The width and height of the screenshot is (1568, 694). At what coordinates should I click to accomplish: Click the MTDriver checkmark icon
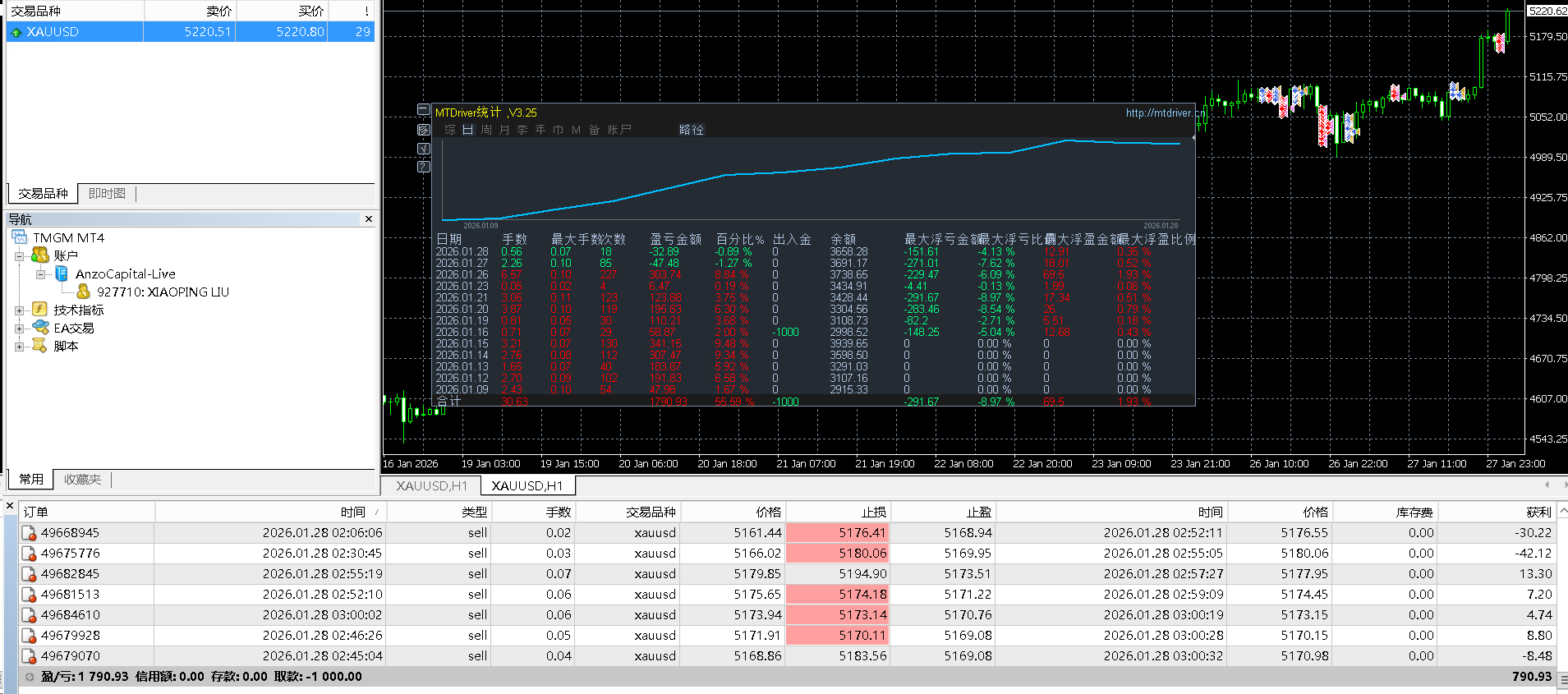click(424, 149)
